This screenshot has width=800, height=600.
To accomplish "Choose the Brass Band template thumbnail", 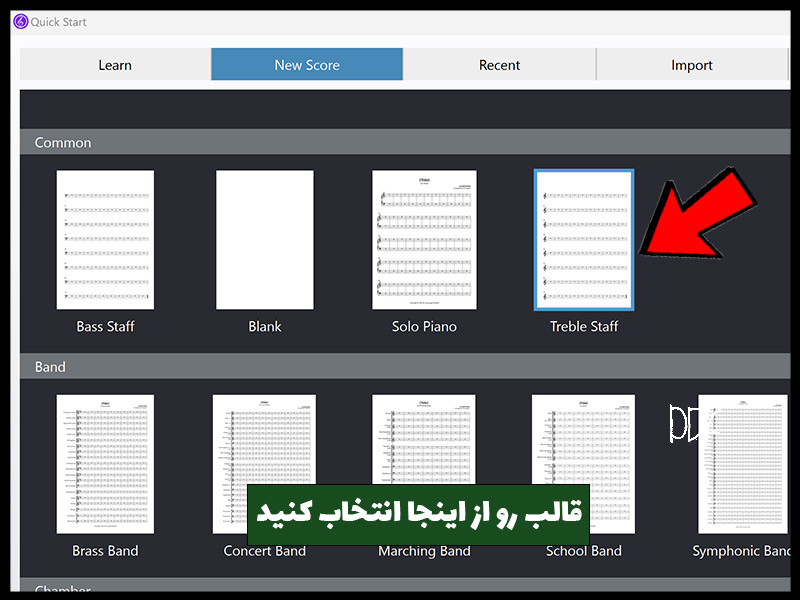I will (105, 462).
